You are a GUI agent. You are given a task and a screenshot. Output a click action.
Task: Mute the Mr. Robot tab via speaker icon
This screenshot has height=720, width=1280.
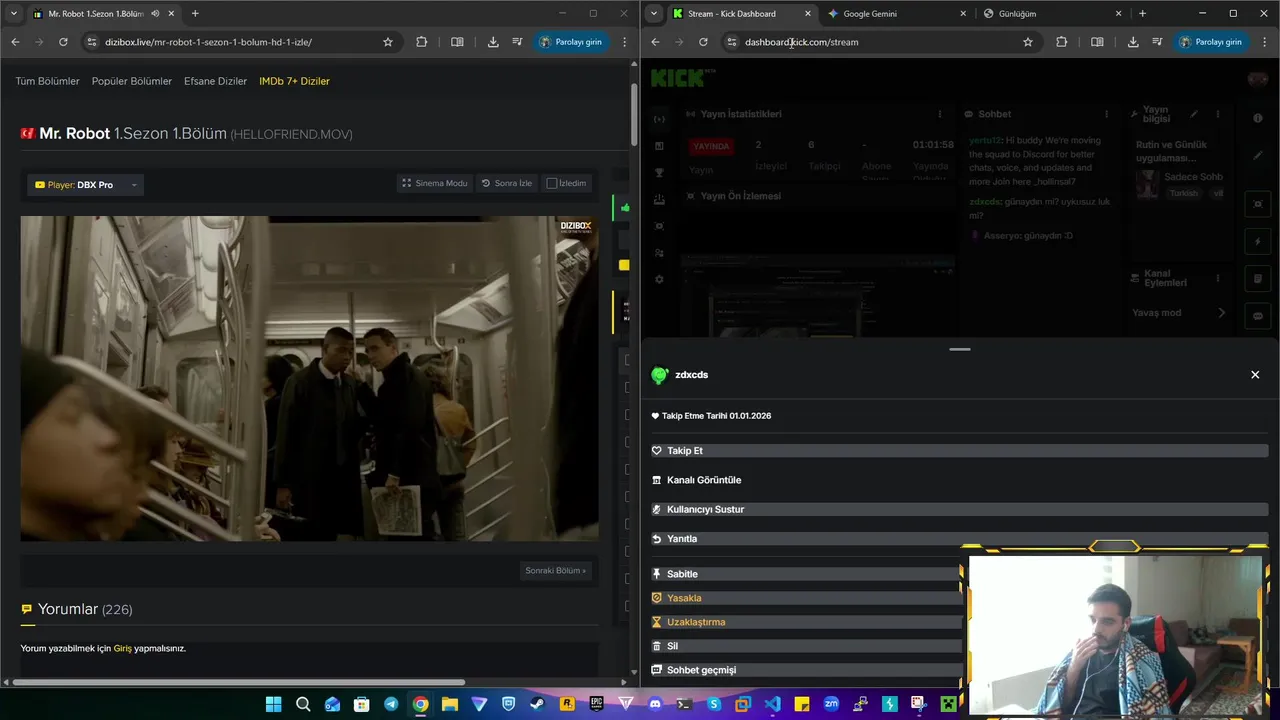pos(155,14)
